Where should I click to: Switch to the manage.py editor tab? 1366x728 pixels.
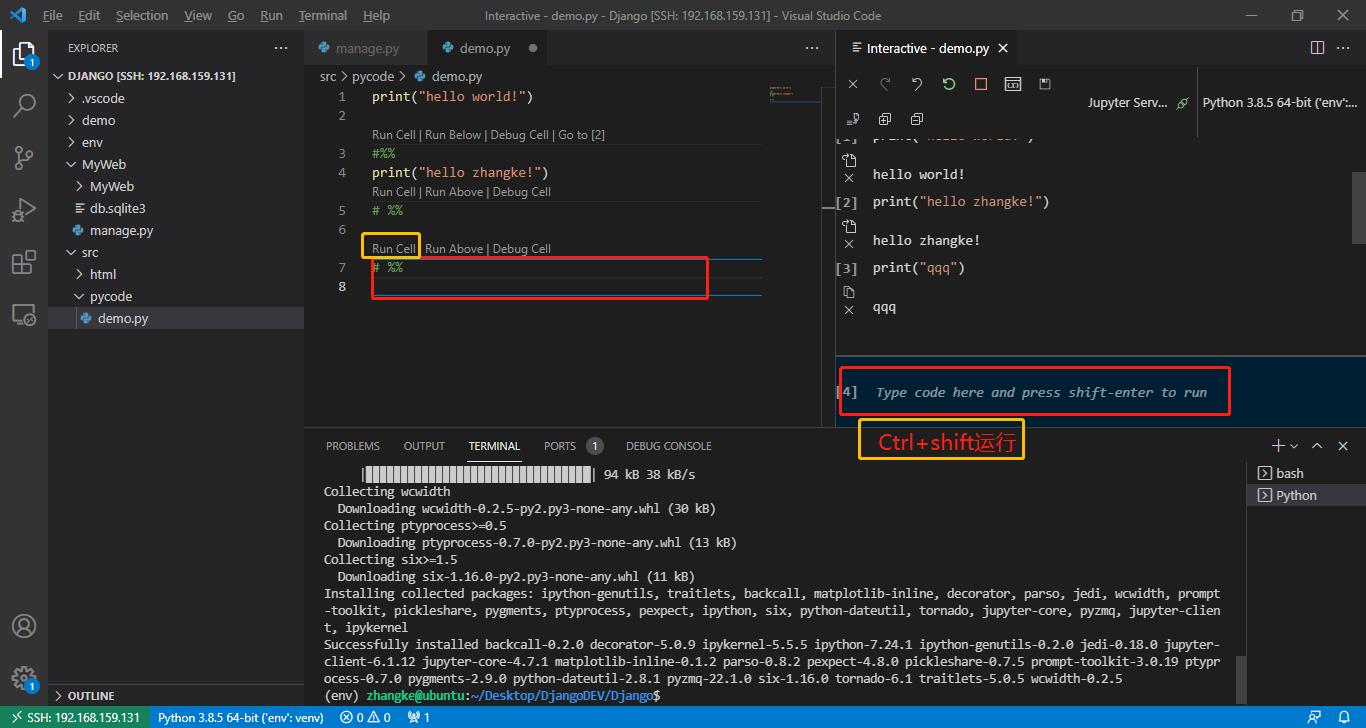pyautogui.click(x=366, y=48)
